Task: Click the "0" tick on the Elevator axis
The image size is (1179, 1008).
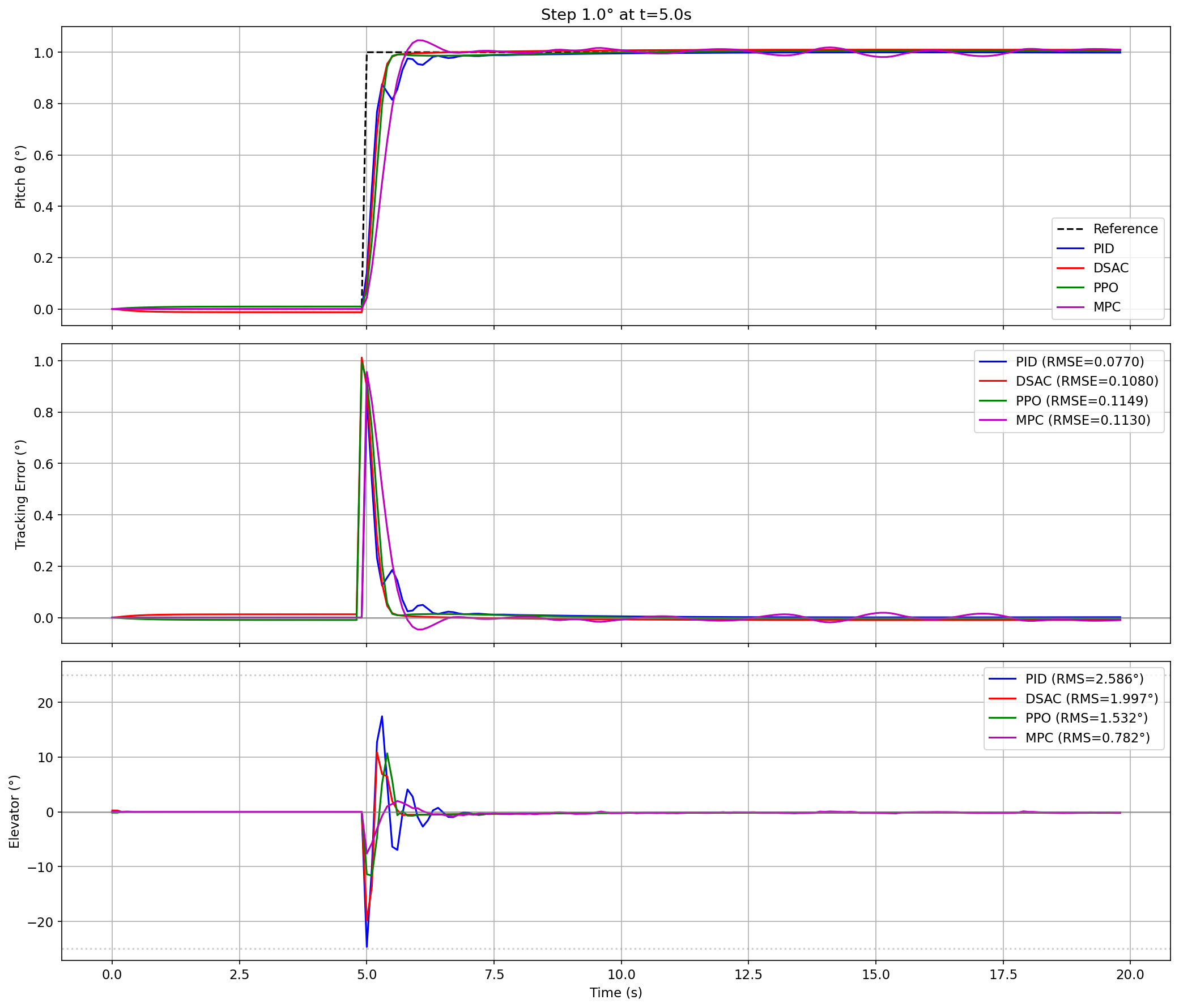Action: (50, 813)
